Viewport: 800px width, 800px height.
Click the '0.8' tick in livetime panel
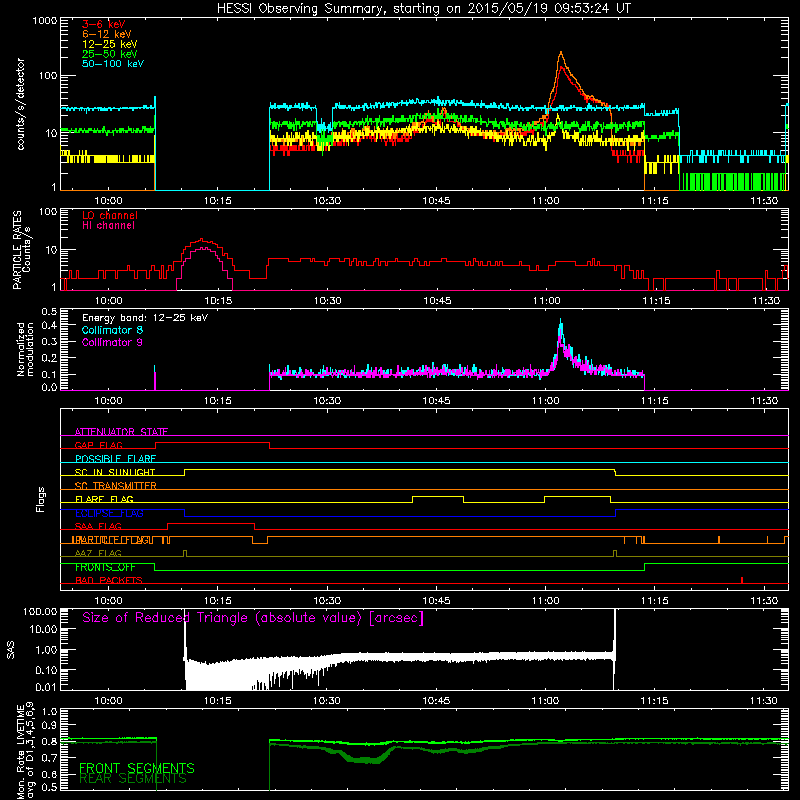tap(49, 741)
